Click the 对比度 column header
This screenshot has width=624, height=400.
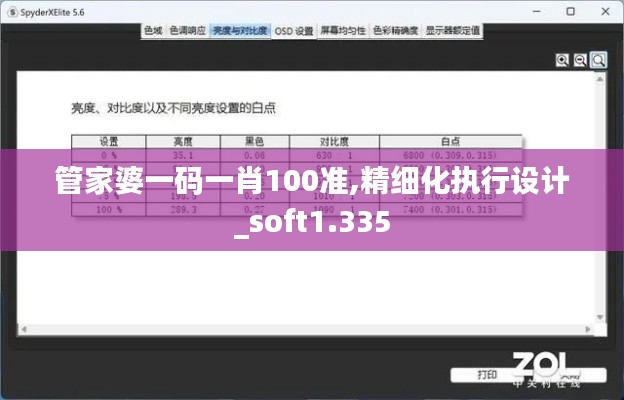pos(334,142)
